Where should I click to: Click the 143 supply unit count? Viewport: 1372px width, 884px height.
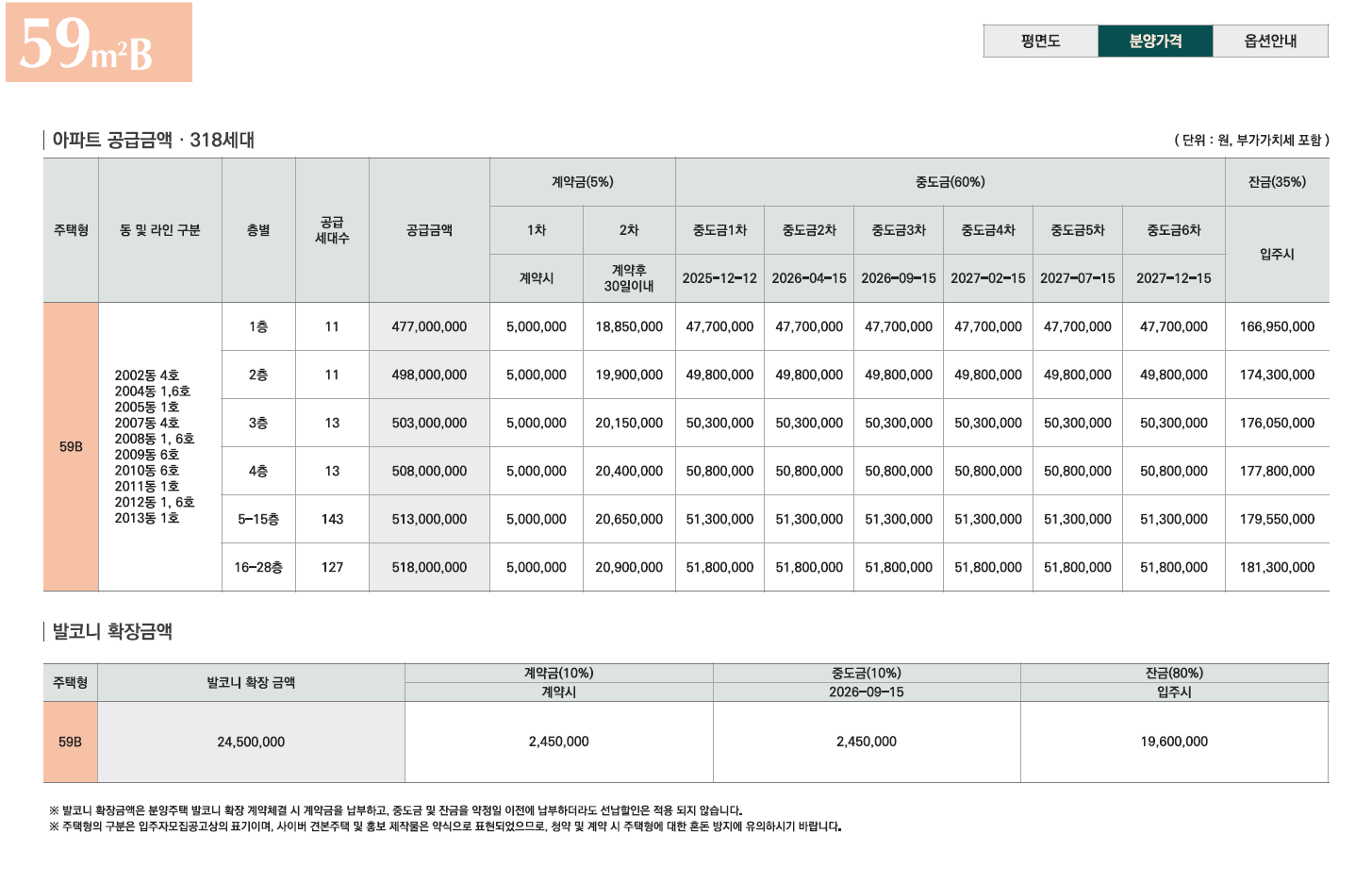click(x=332, y=519)
